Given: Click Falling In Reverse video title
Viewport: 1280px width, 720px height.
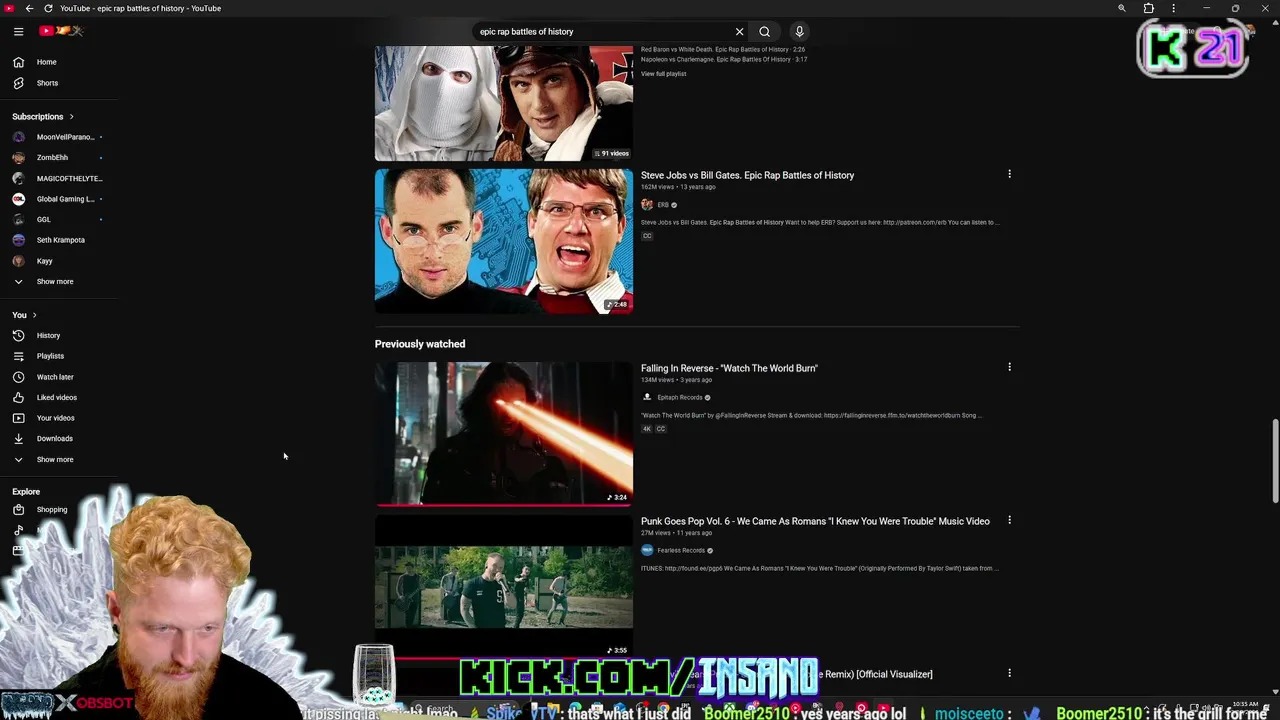Looking at the screenshot, I should (729, 368).
